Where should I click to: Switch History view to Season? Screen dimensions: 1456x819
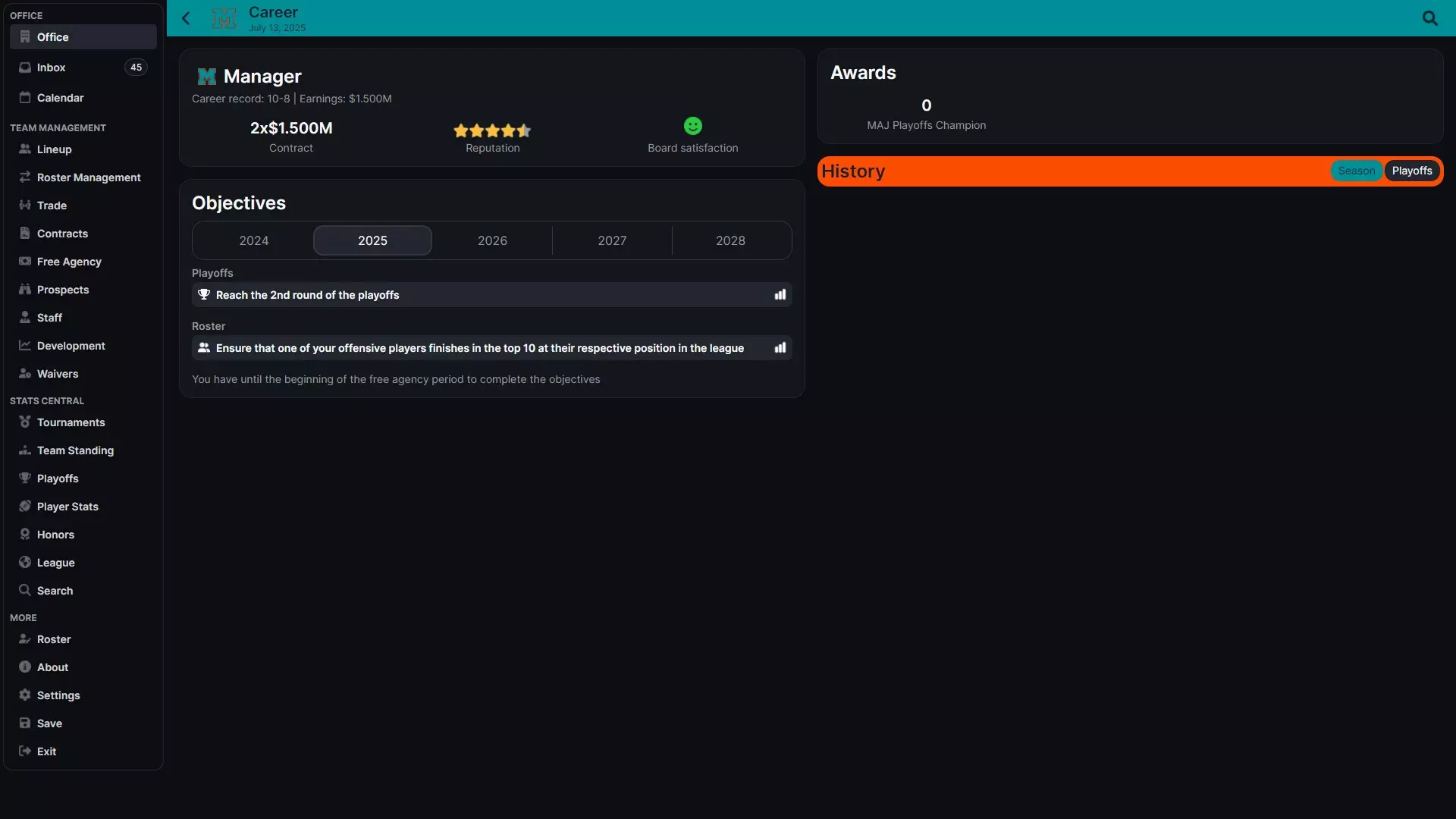pyautogui.click(x=1356, y=171)
